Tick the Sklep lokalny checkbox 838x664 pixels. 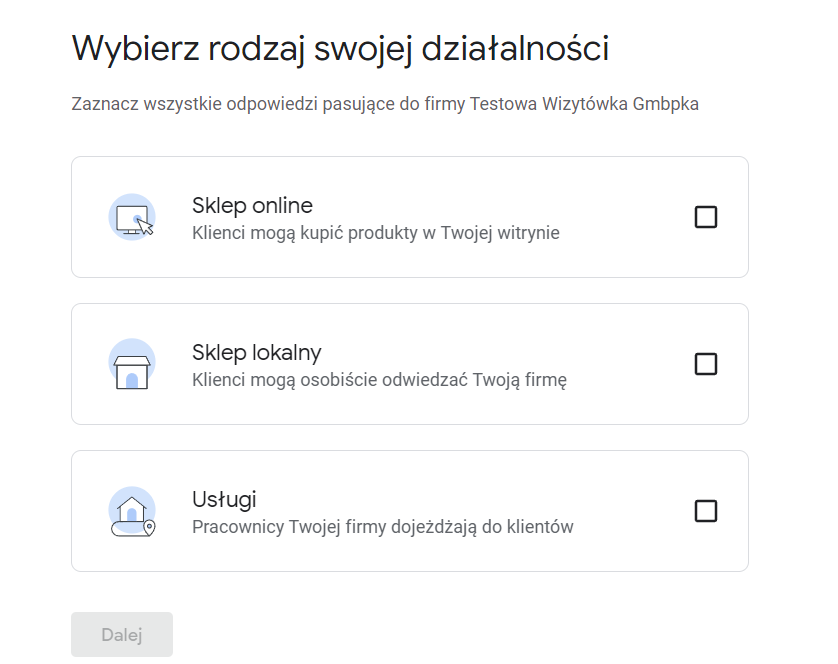705,364
